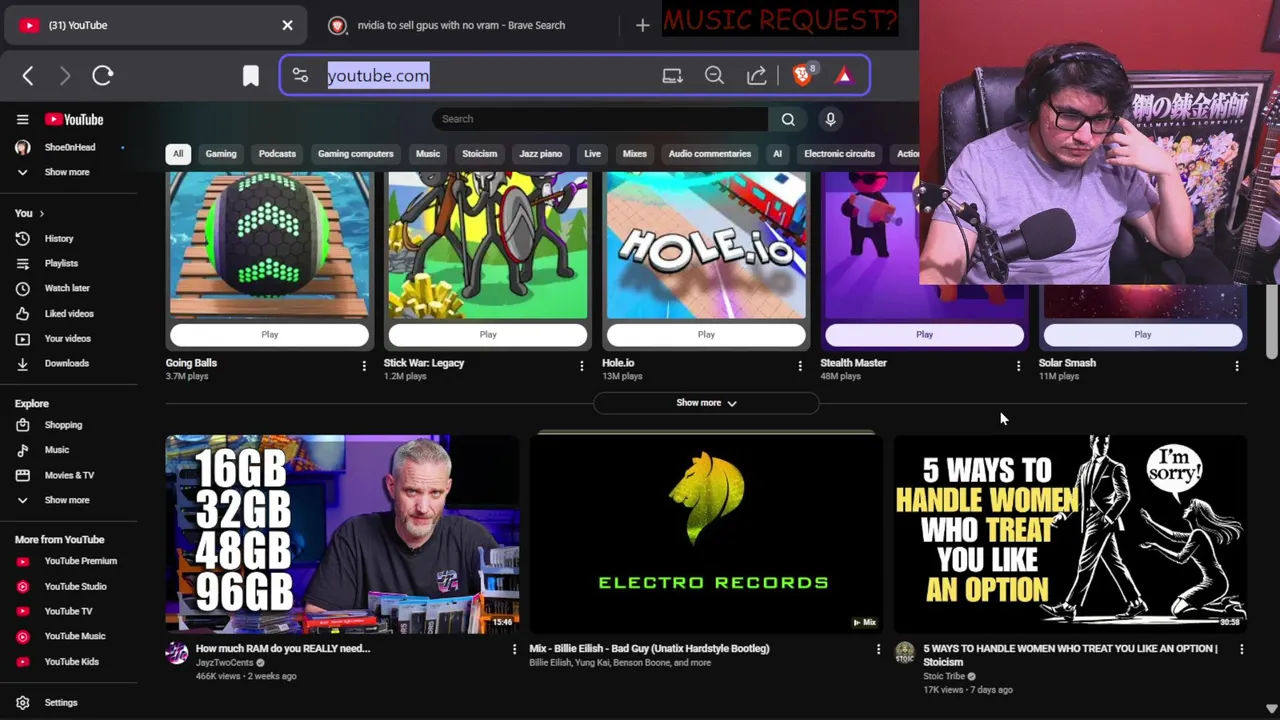Open Watch later in the sidebar

pyautogui.click(x=66, y=288)
